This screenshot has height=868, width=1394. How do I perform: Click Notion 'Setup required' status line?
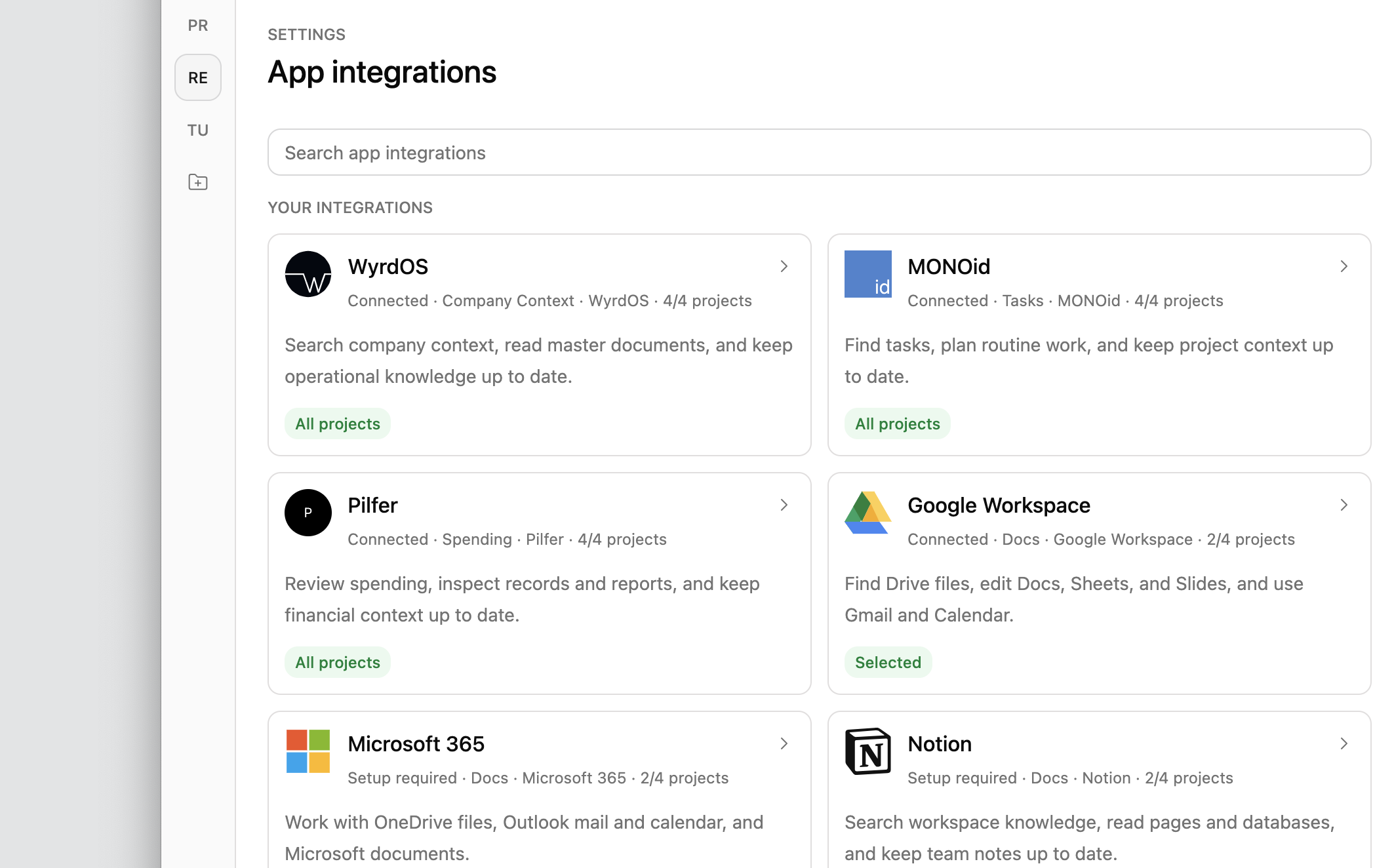[x=1070, y=778]
